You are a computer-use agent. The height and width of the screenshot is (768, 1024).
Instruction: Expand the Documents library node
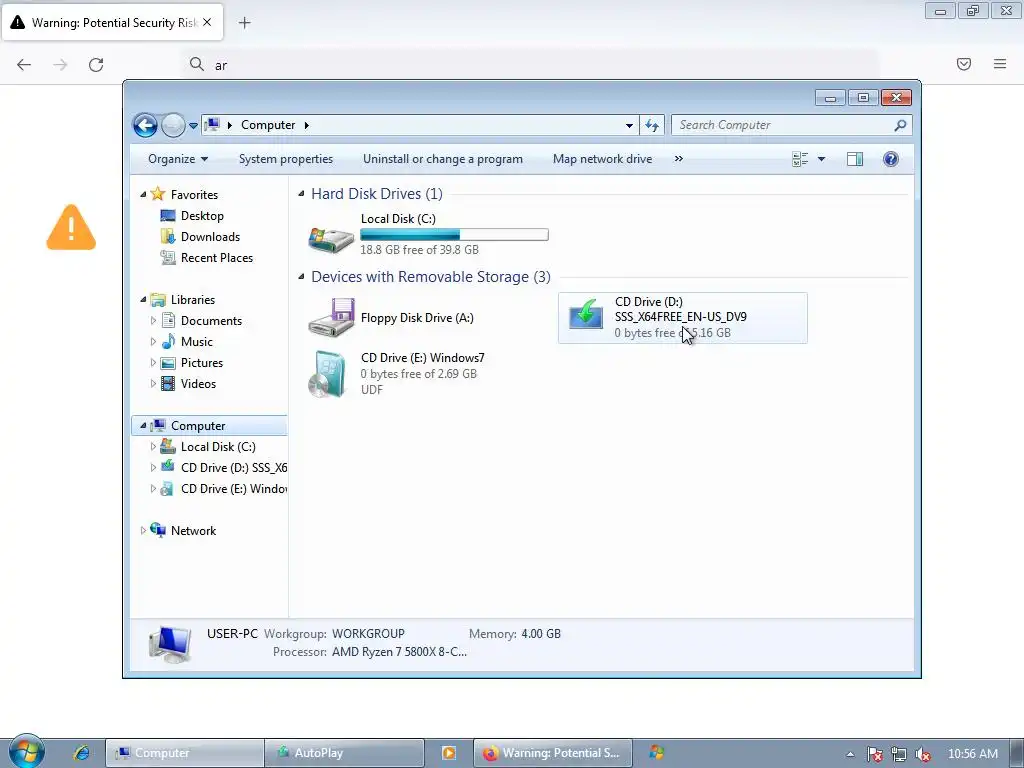[153, 321]
